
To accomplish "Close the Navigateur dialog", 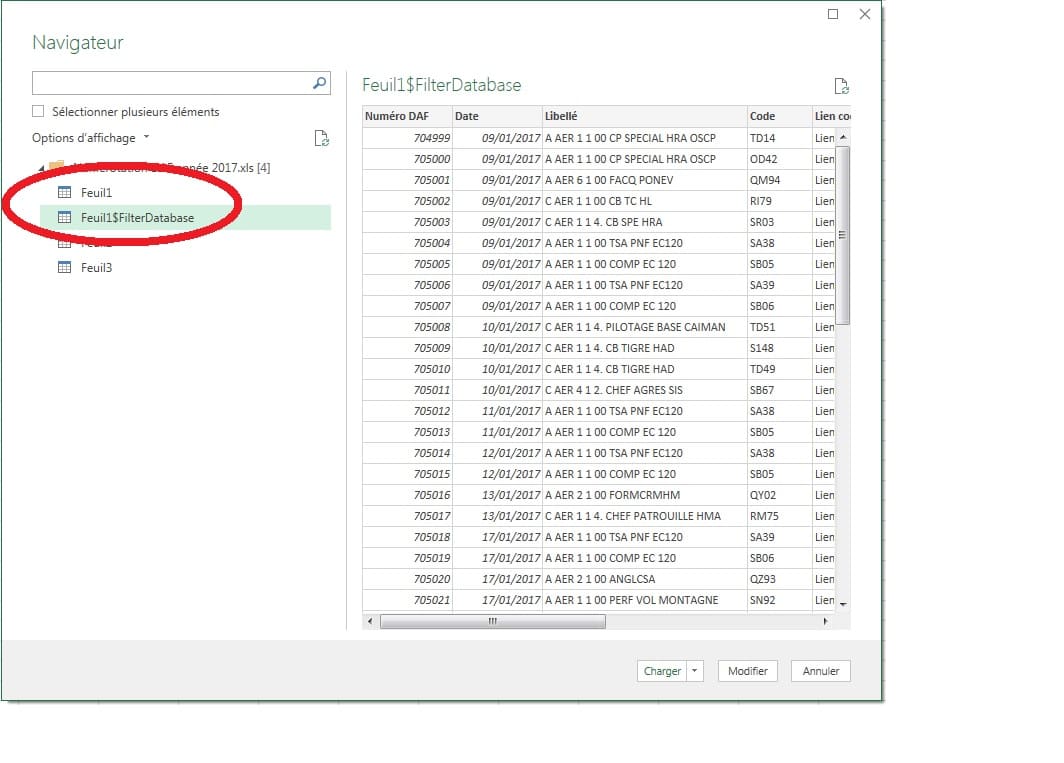I will [x=864, y=14].
